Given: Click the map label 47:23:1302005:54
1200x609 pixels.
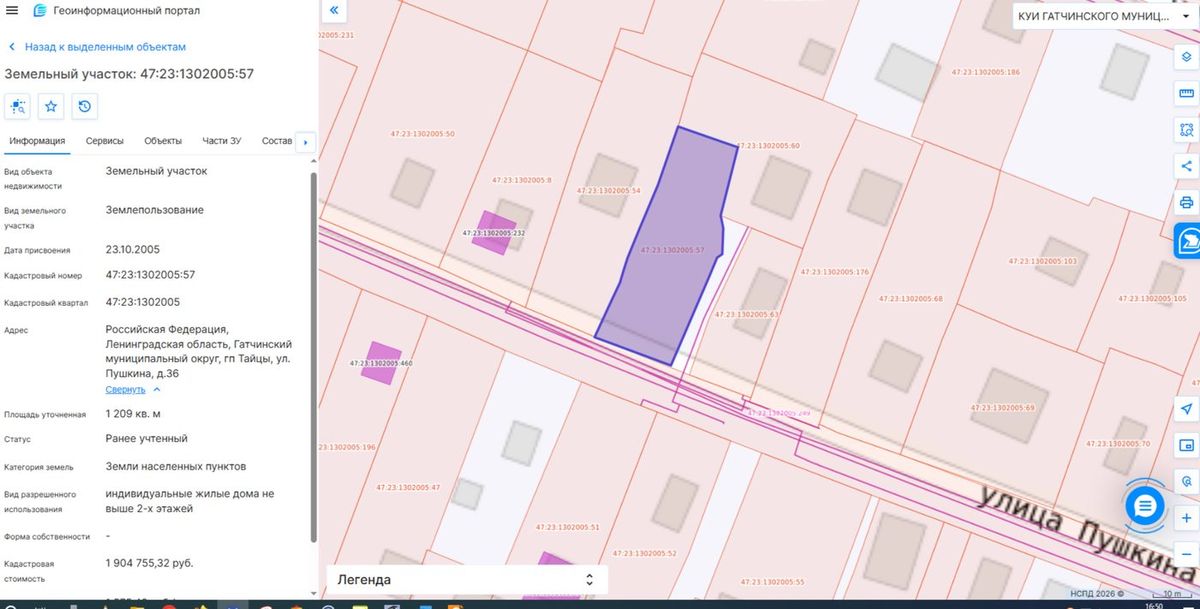Looking at the screenshot, I should [x=609, y=190].
